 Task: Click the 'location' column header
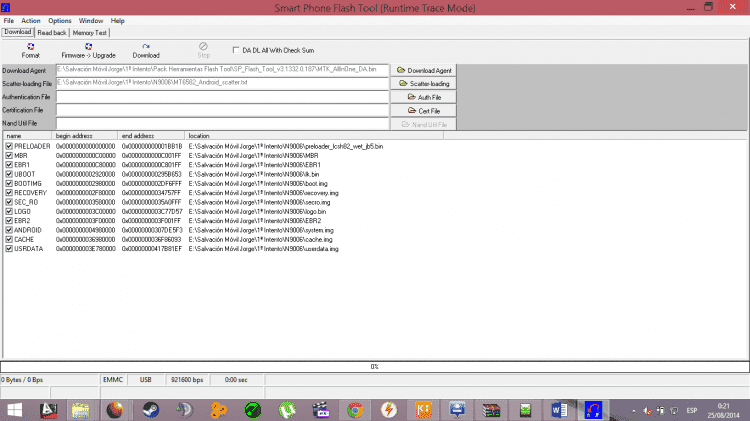coord(314,136)
